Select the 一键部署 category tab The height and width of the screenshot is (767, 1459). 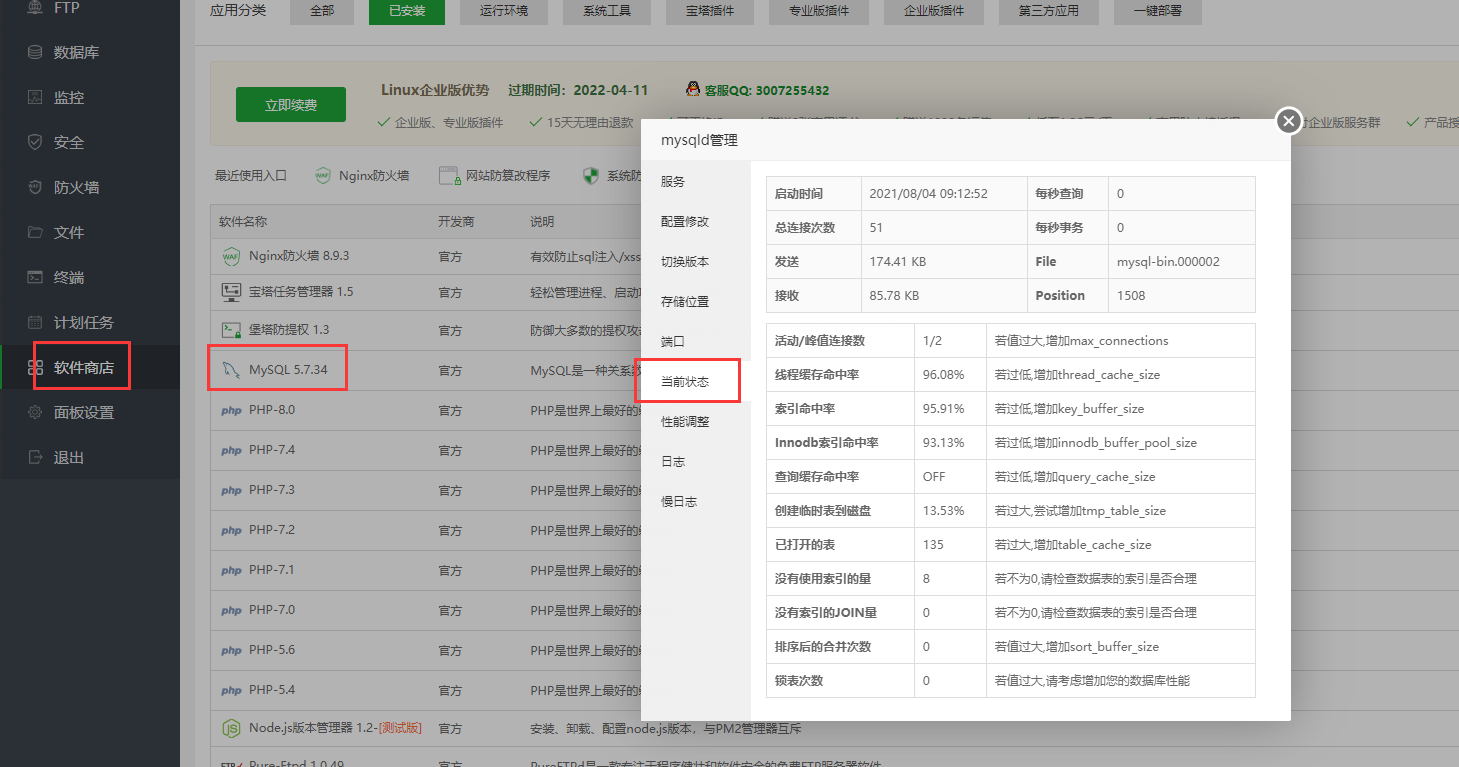tap(1158, 12)
